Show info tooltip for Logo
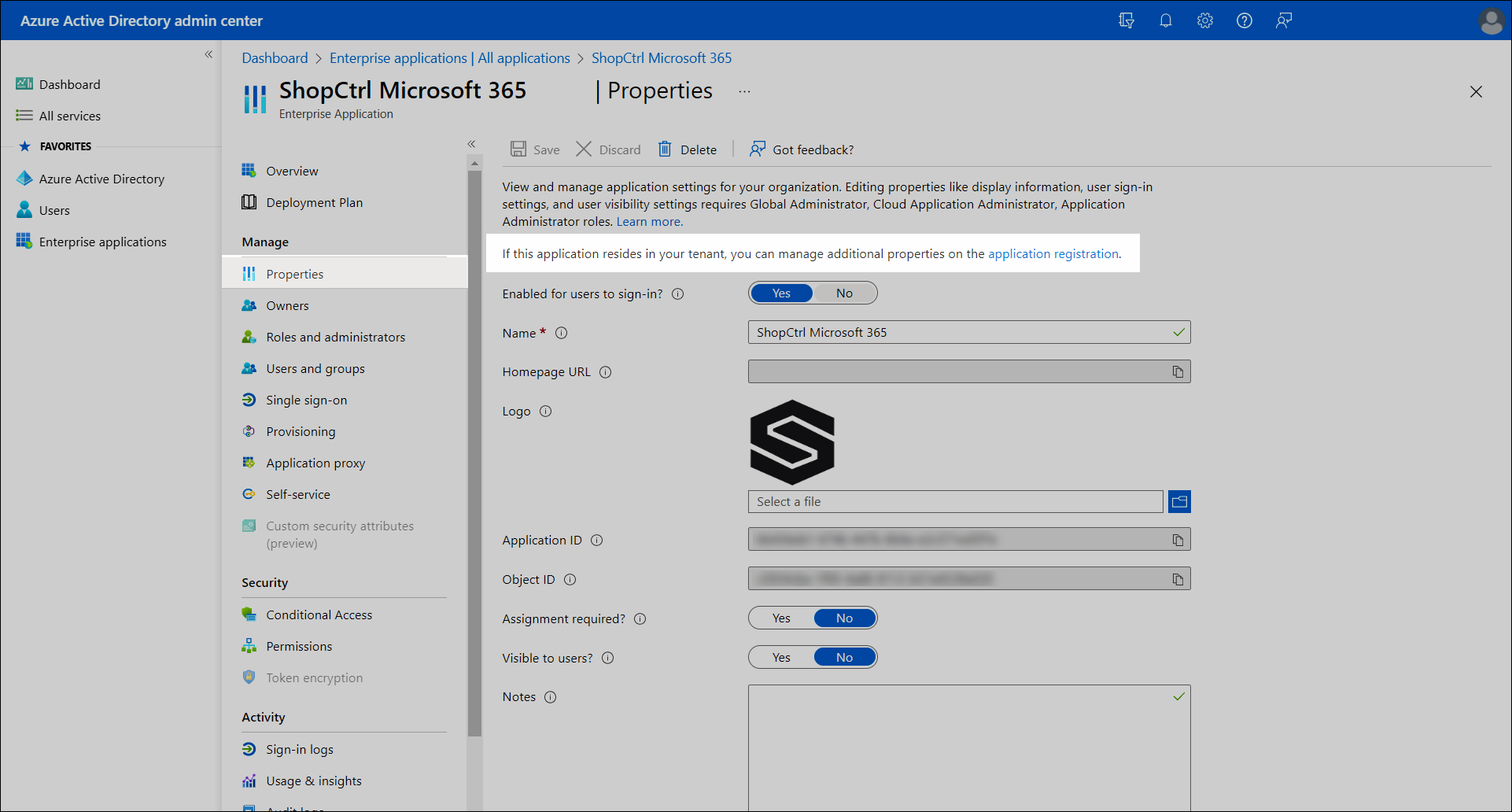Screen dimensions: 1512x812 coord(545,412)
